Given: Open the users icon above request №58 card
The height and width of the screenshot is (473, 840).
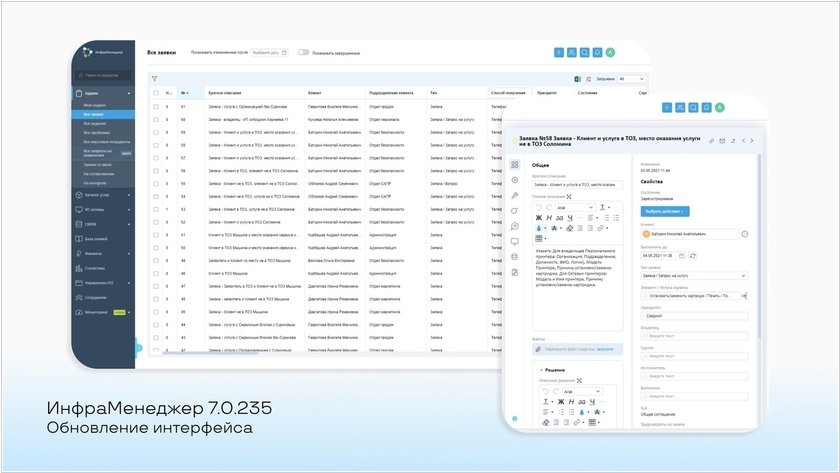Looking at the screenshot, I should (x=680, y=108).
